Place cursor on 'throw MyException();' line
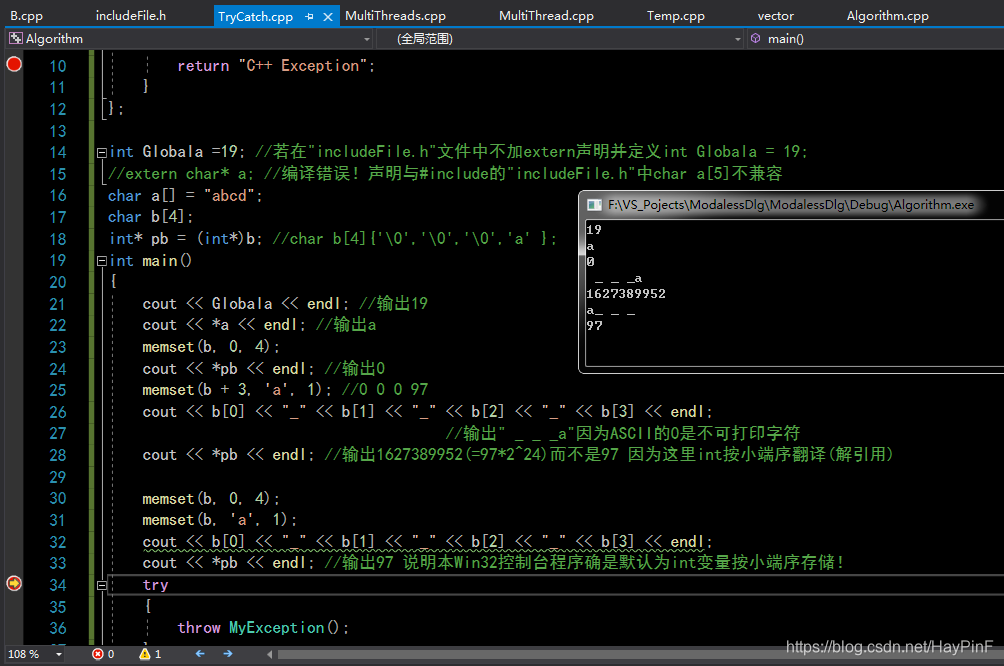The width and height of the screenshot is (1004, 666). [263, 628]
